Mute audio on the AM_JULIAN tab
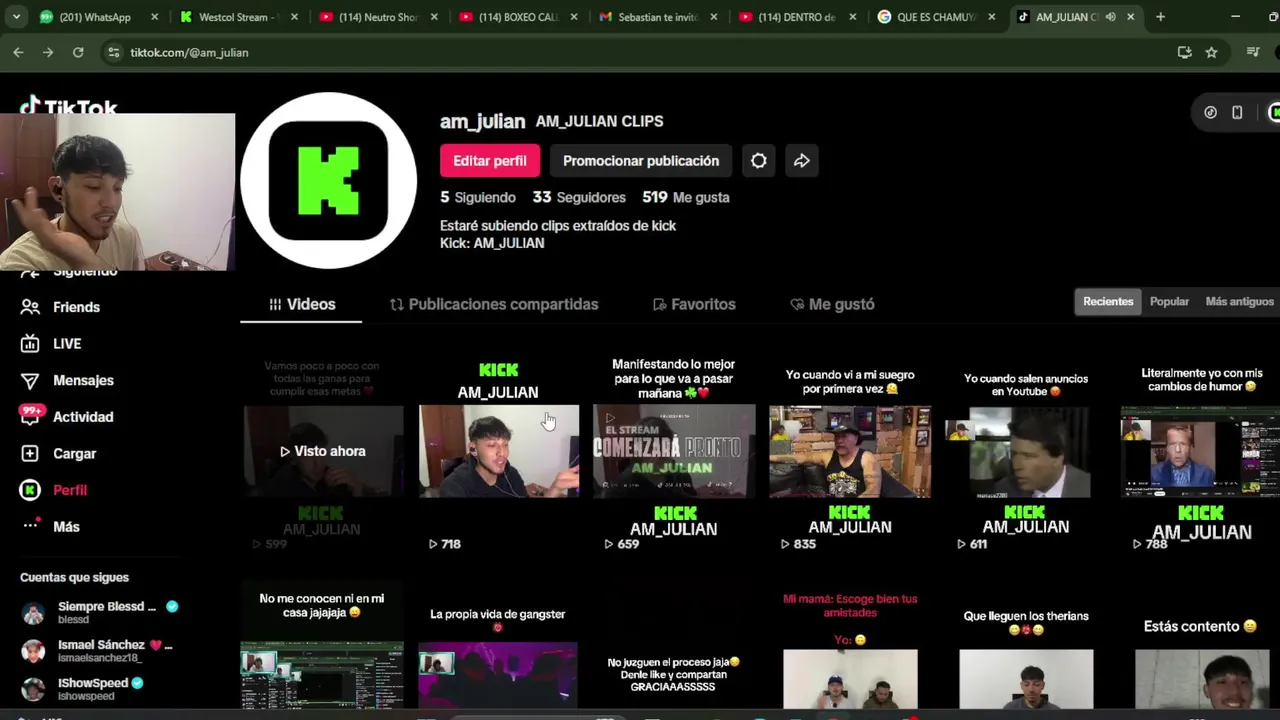This screenshot has height=720, width=1280. tap(1110, 17)
